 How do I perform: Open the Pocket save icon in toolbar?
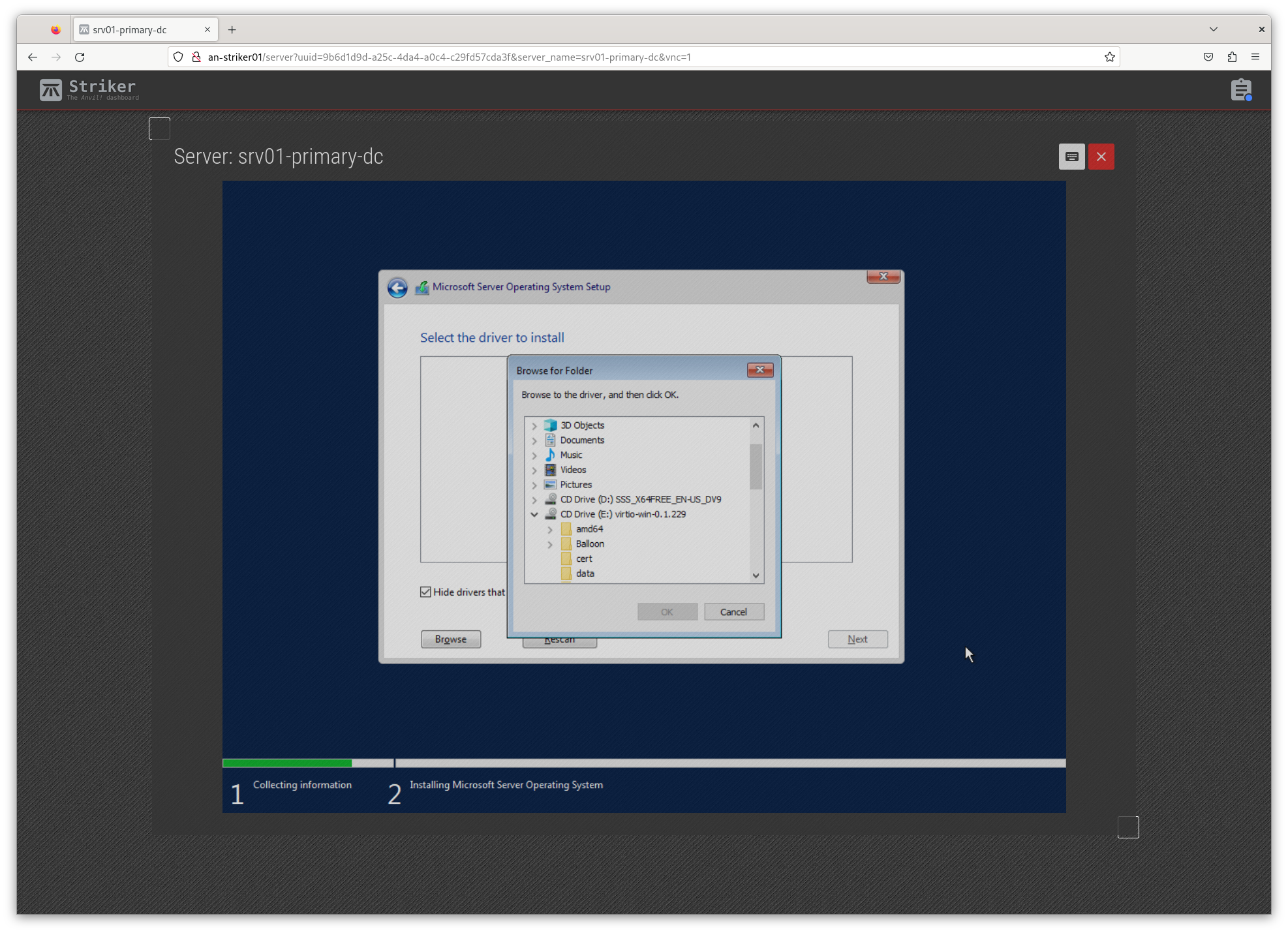tap(1208, 57)
